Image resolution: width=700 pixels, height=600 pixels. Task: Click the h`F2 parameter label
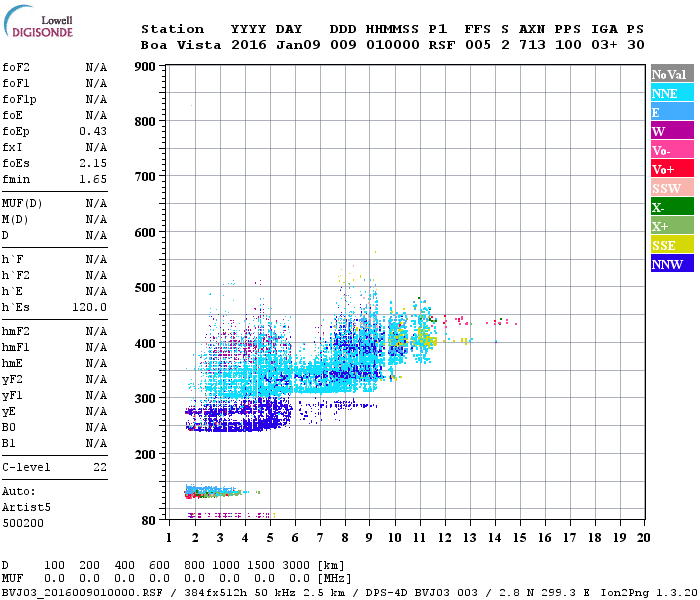pos(16,275)
